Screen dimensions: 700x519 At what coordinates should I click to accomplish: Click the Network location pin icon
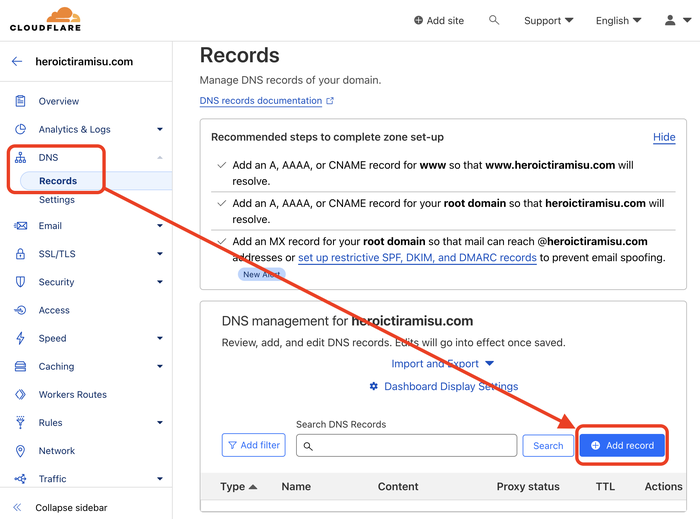coord(20,451)
